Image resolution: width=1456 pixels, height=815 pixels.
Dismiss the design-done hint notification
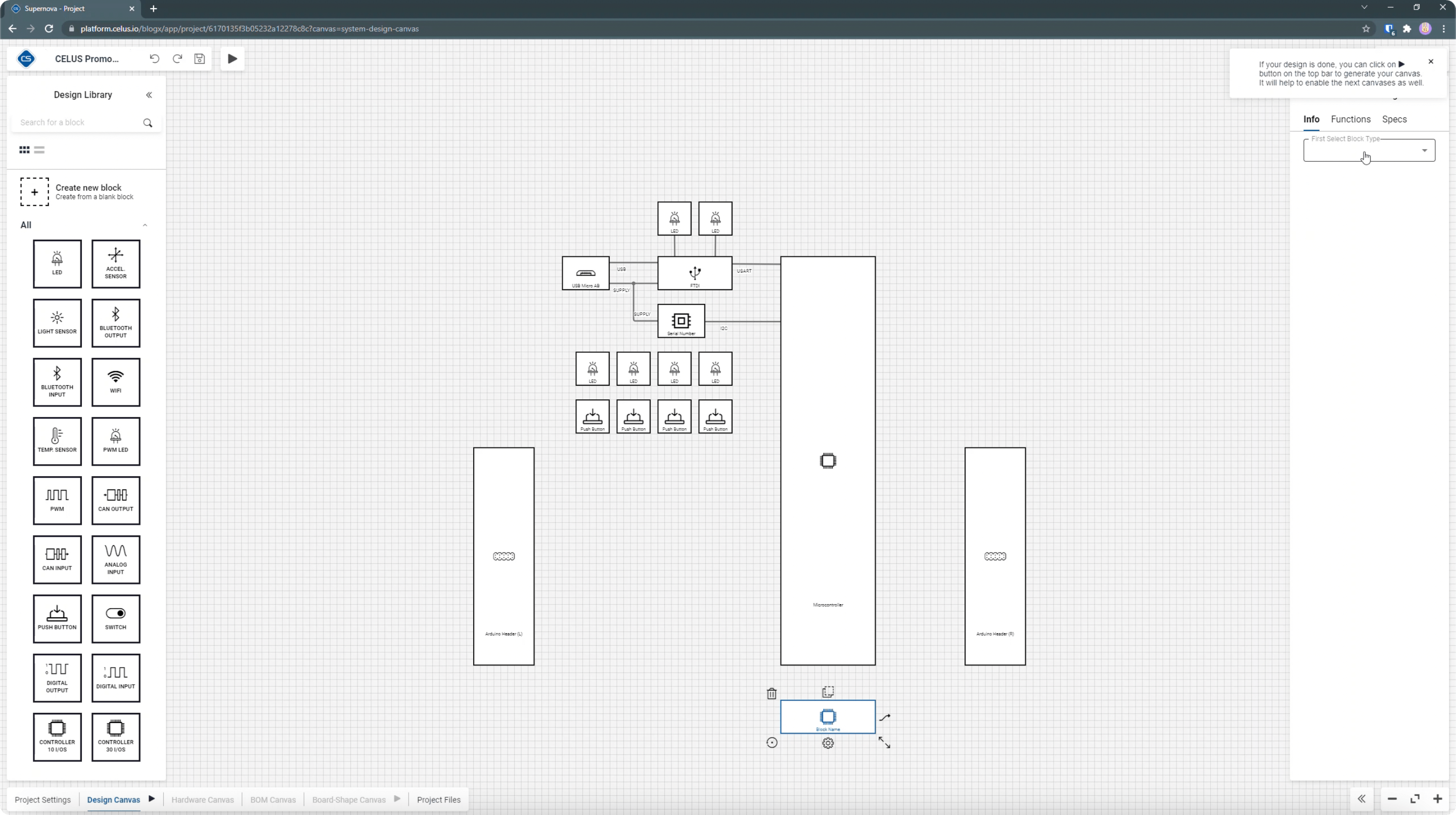click(1431, 62)
